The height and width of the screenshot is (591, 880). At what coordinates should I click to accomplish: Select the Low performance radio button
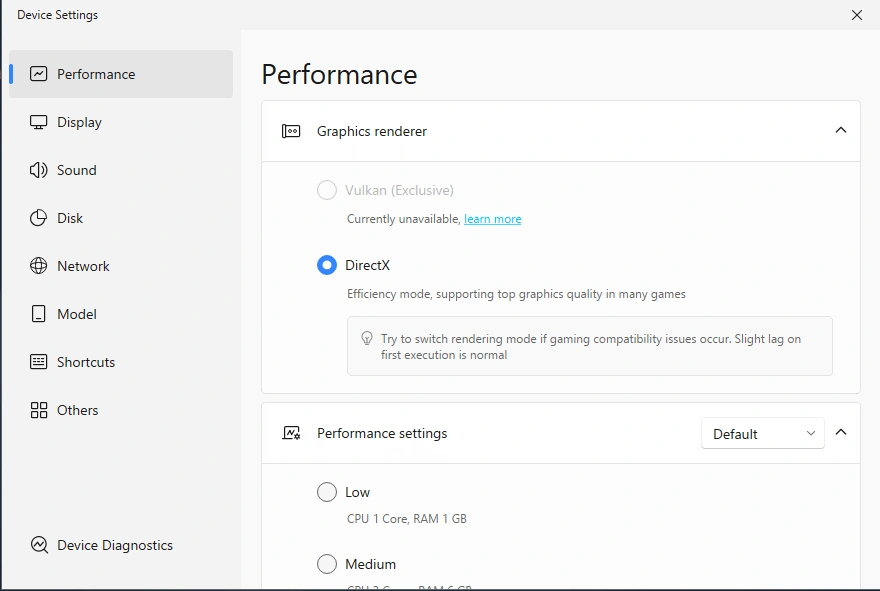pos(327,492)
